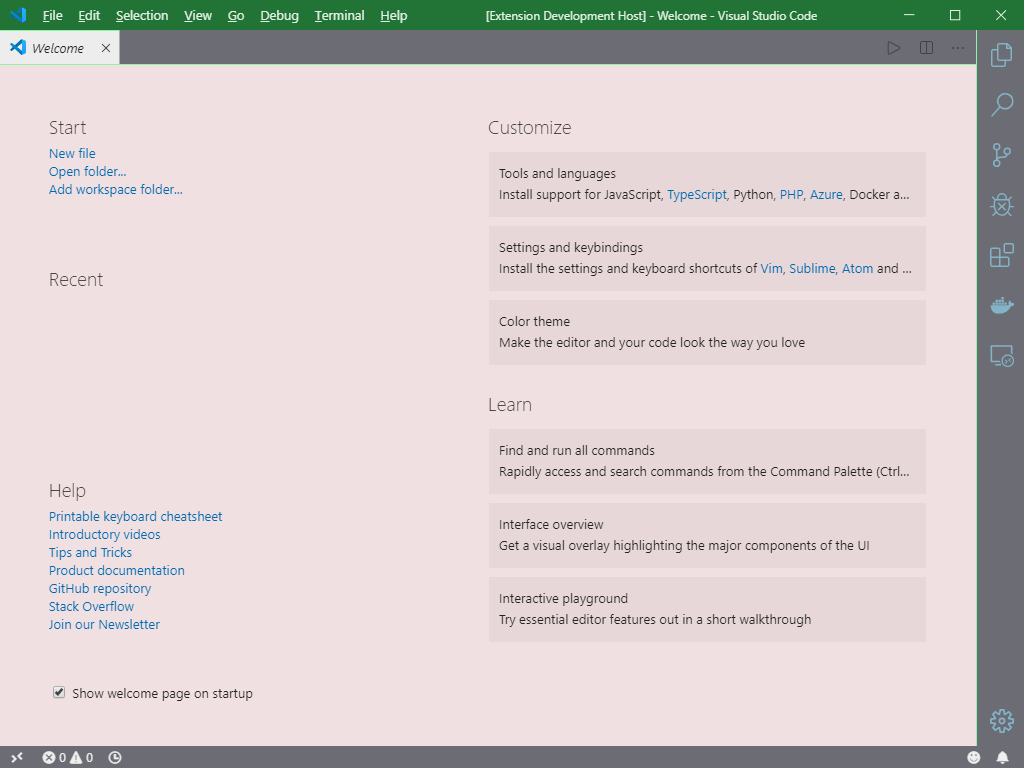Open Find and run all commands card
Image resolution: width=1024 pixels, height=768 pixels.
(x=707, y=461)
